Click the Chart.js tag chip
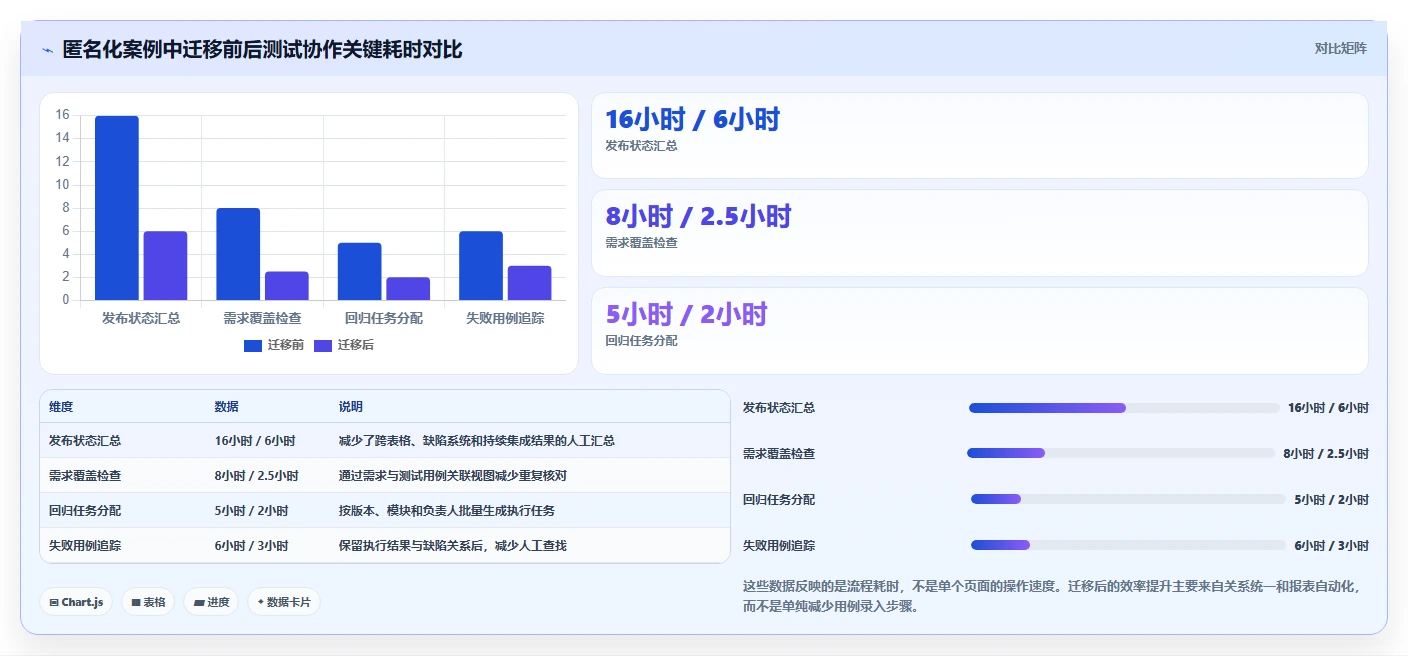Viewport: 1408px width, 656px height. [x=76, y=602]
